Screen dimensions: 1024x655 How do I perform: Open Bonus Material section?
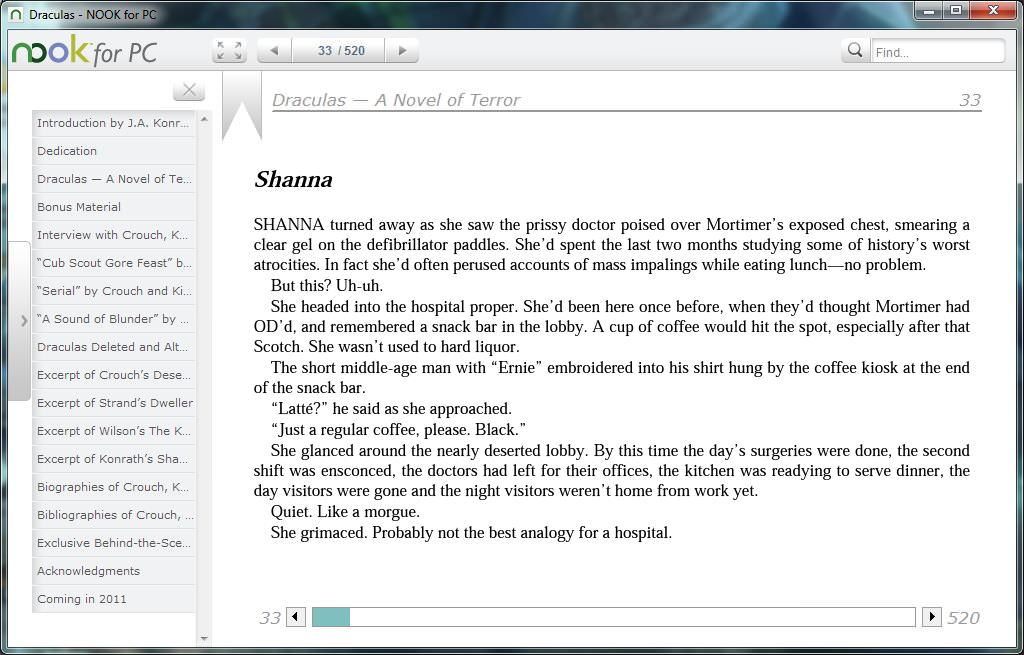[x=114, y=207]
